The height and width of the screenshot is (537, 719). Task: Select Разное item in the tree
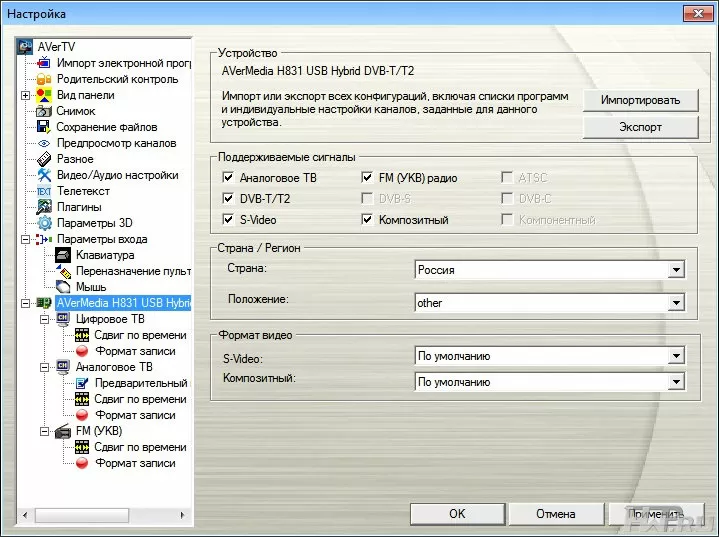(x=75, y=159)
